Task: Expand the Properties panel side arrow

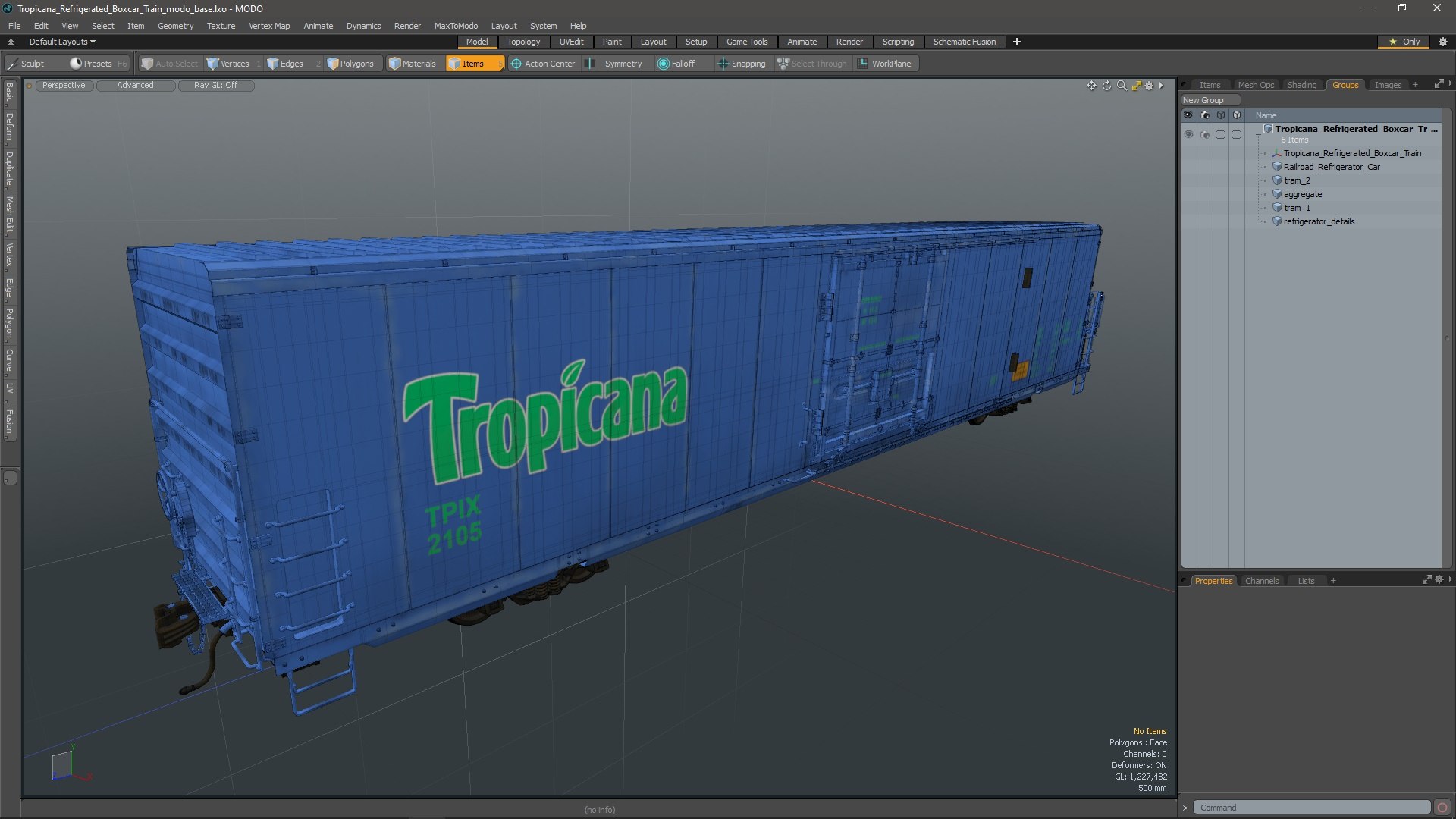Action: coord(1450,579)
